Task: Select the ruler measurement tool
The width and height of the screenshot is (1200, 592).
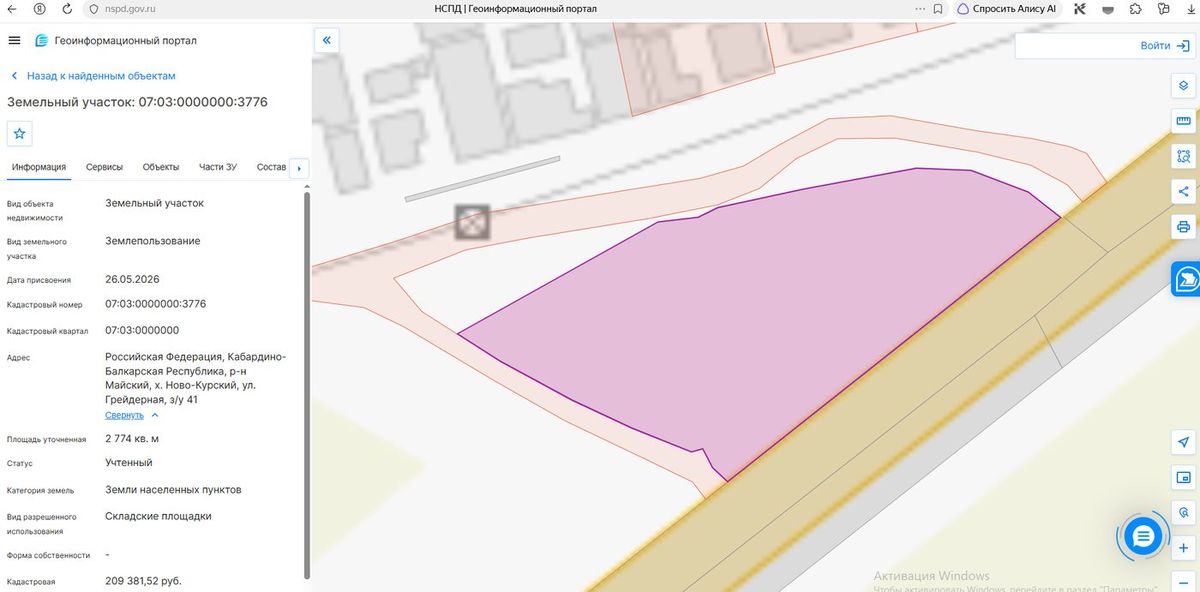Action: (1184, 121)
